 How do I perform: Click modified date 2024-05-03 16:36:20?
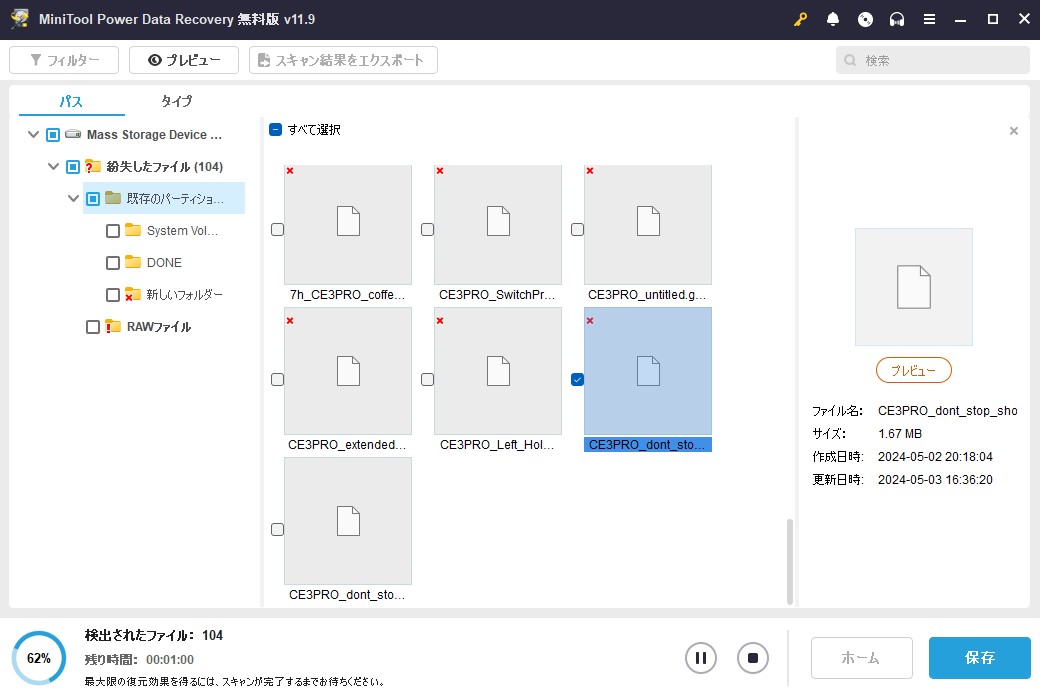coord(935,479)
